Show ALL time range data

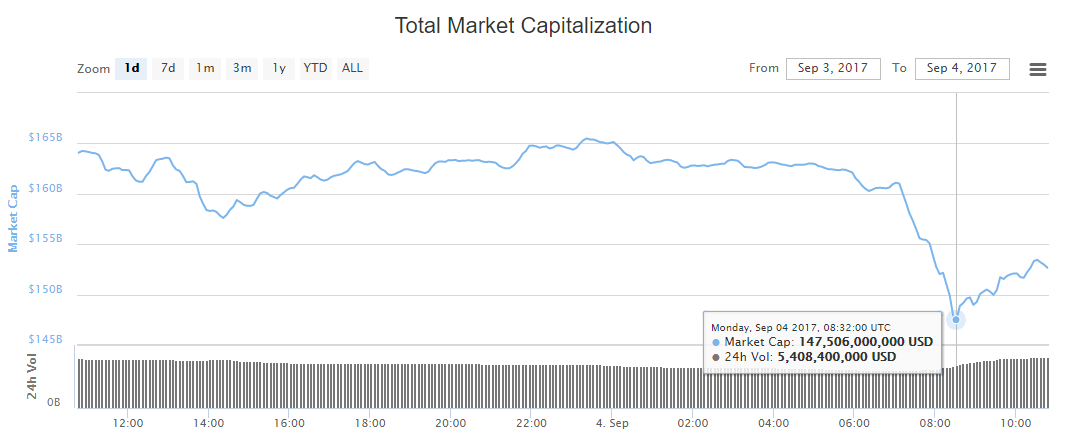click(x=352, y=69)
